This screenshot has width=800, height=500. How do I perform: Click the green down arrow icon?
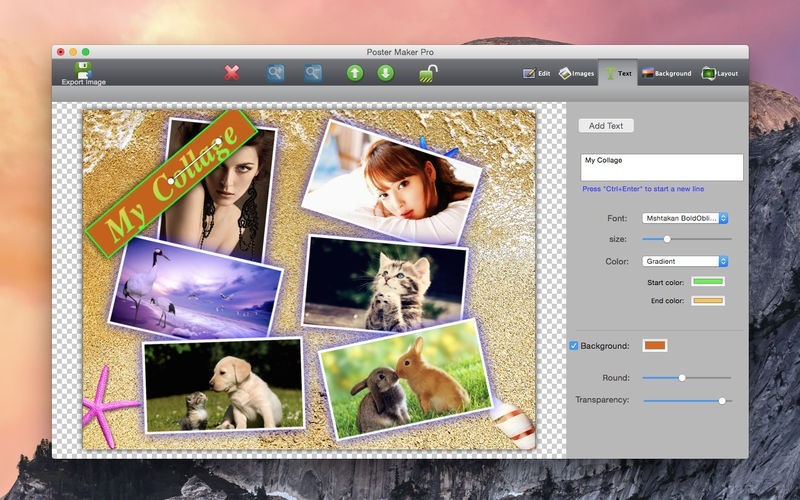[385, 72]
